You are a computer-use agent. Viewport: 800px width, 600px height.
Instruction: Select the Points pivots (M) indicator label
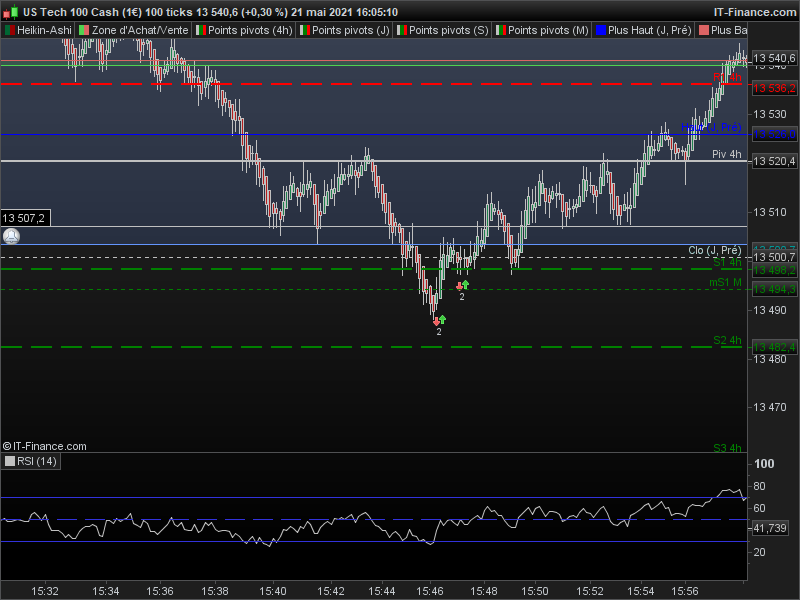[x=542, y=30]
